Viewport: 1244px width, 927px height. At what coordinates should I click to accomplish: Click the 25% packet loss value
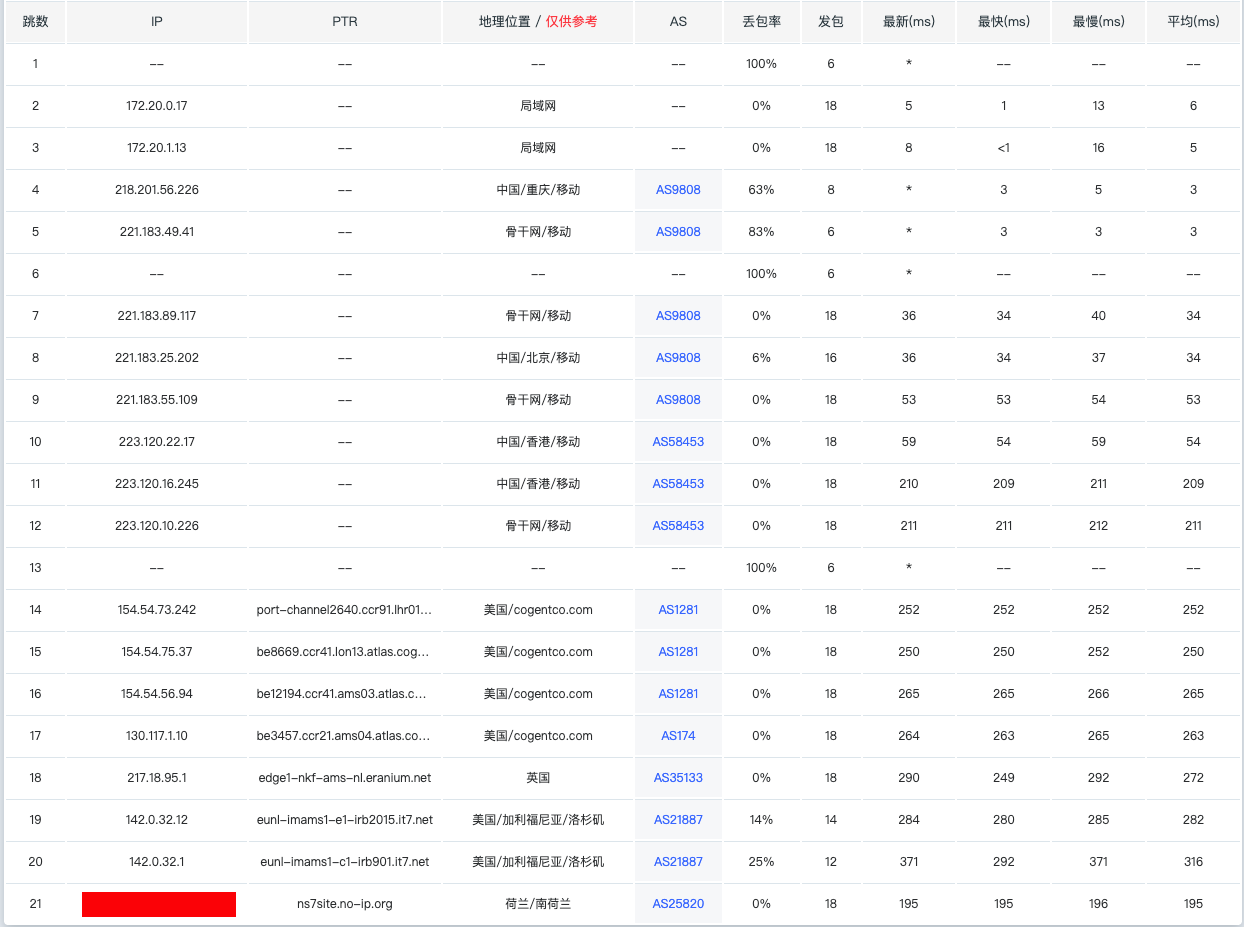[x=762, y=862]
